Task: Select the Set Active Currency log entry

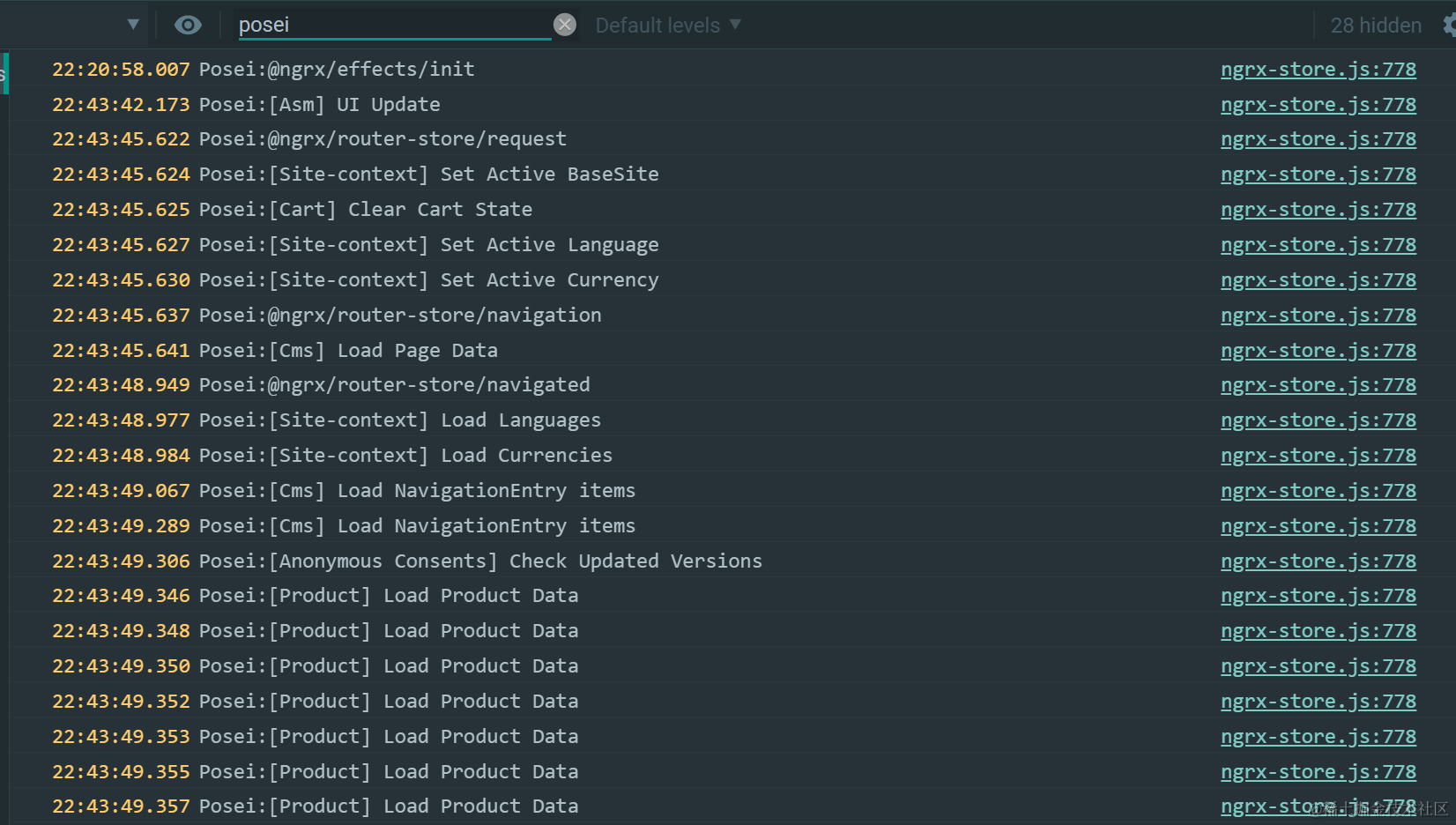Action: (x=428, y=280)
